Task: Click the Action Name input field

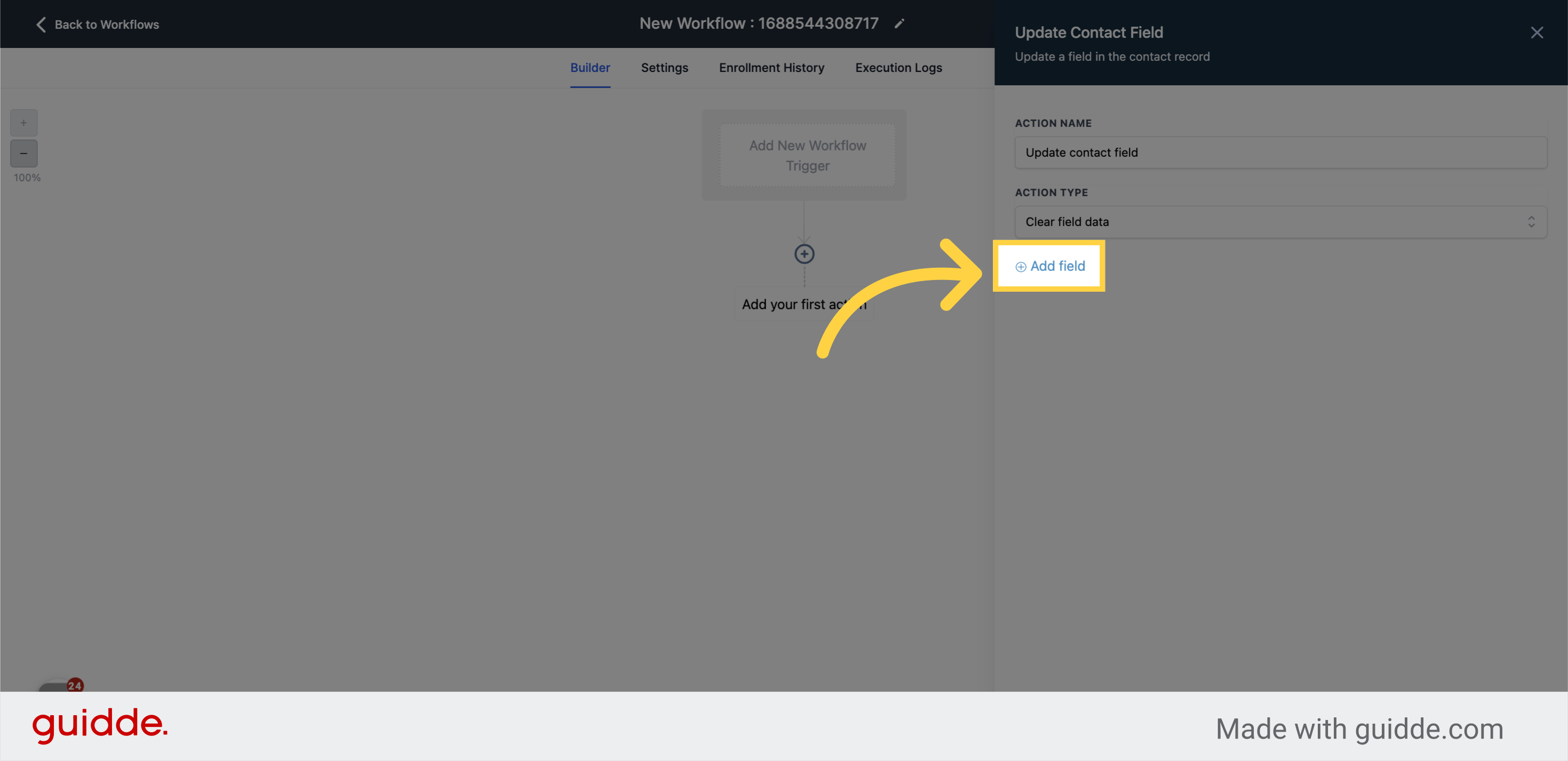Action: 1278,153
